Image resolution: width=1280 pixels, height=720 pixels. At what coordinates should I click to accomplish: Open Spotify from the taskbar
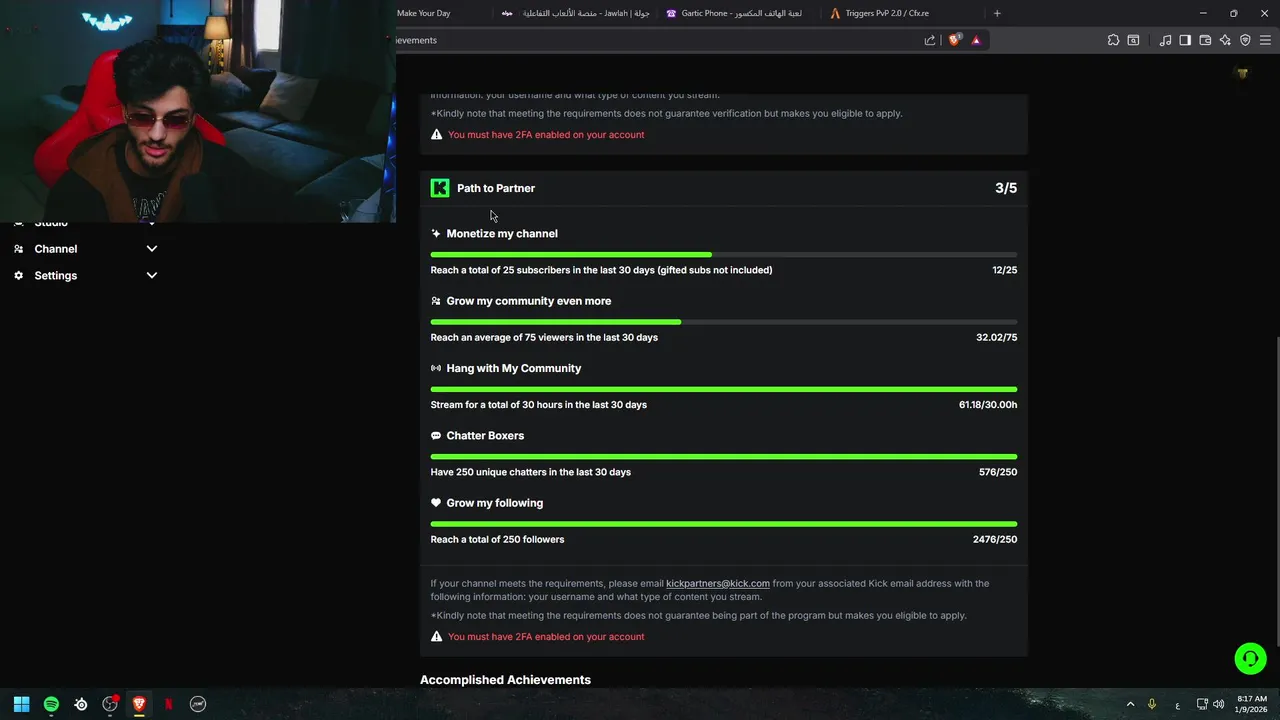click(51, 704)
